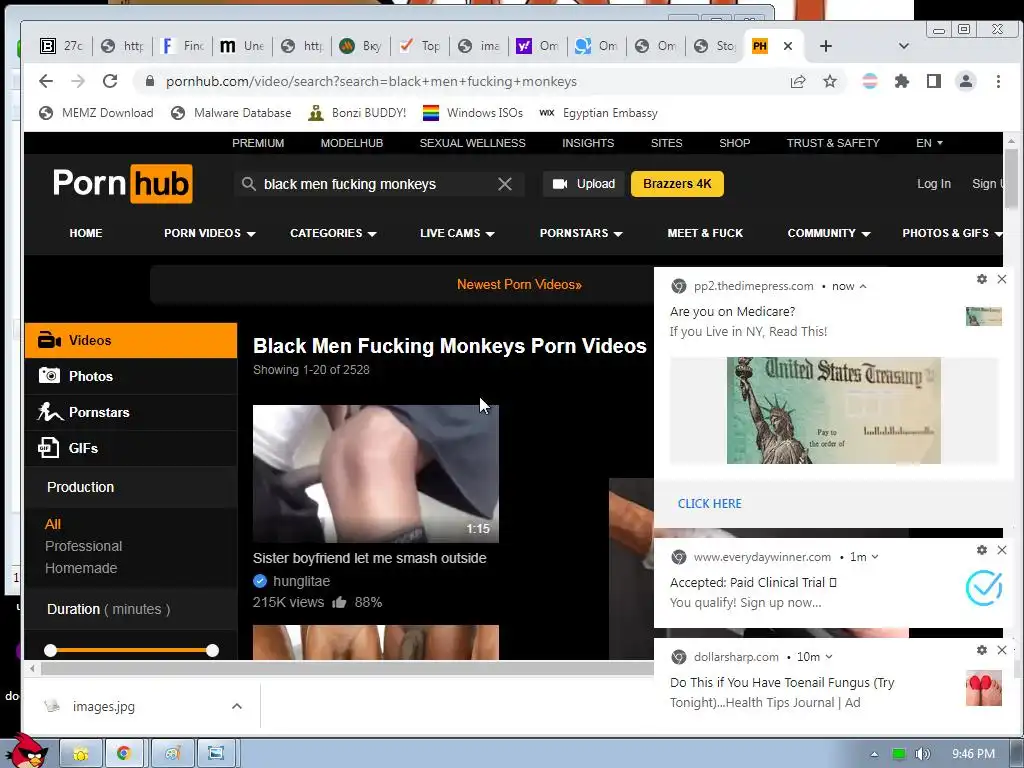
Task: Click the thumbs-up icon beside 88%
Action: 339,602
